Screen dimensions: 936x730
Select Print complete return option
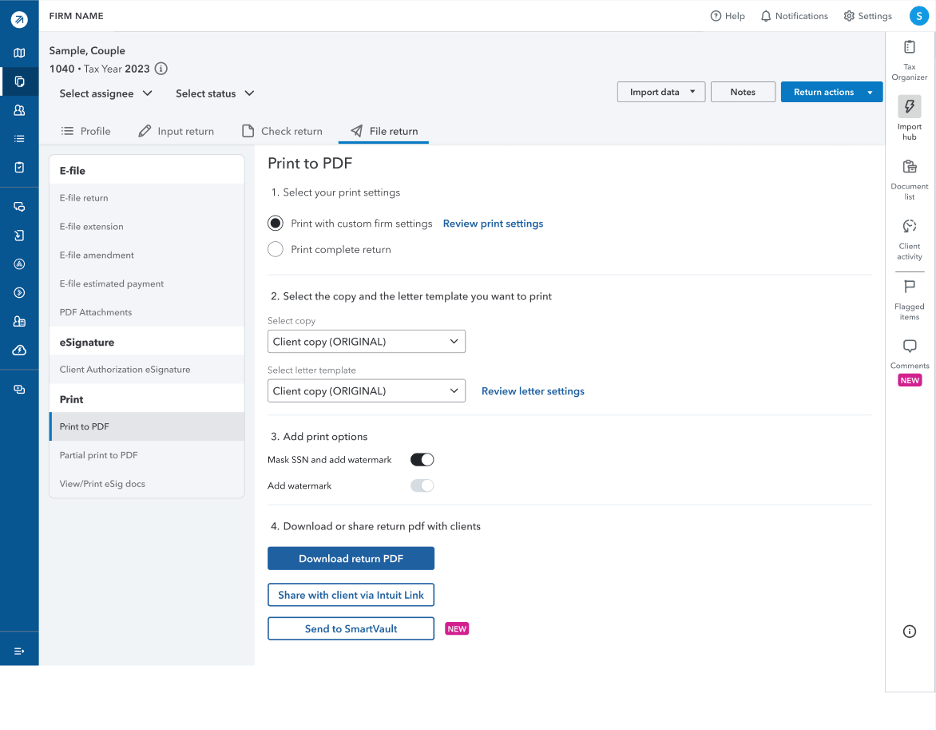click(275, 250)
